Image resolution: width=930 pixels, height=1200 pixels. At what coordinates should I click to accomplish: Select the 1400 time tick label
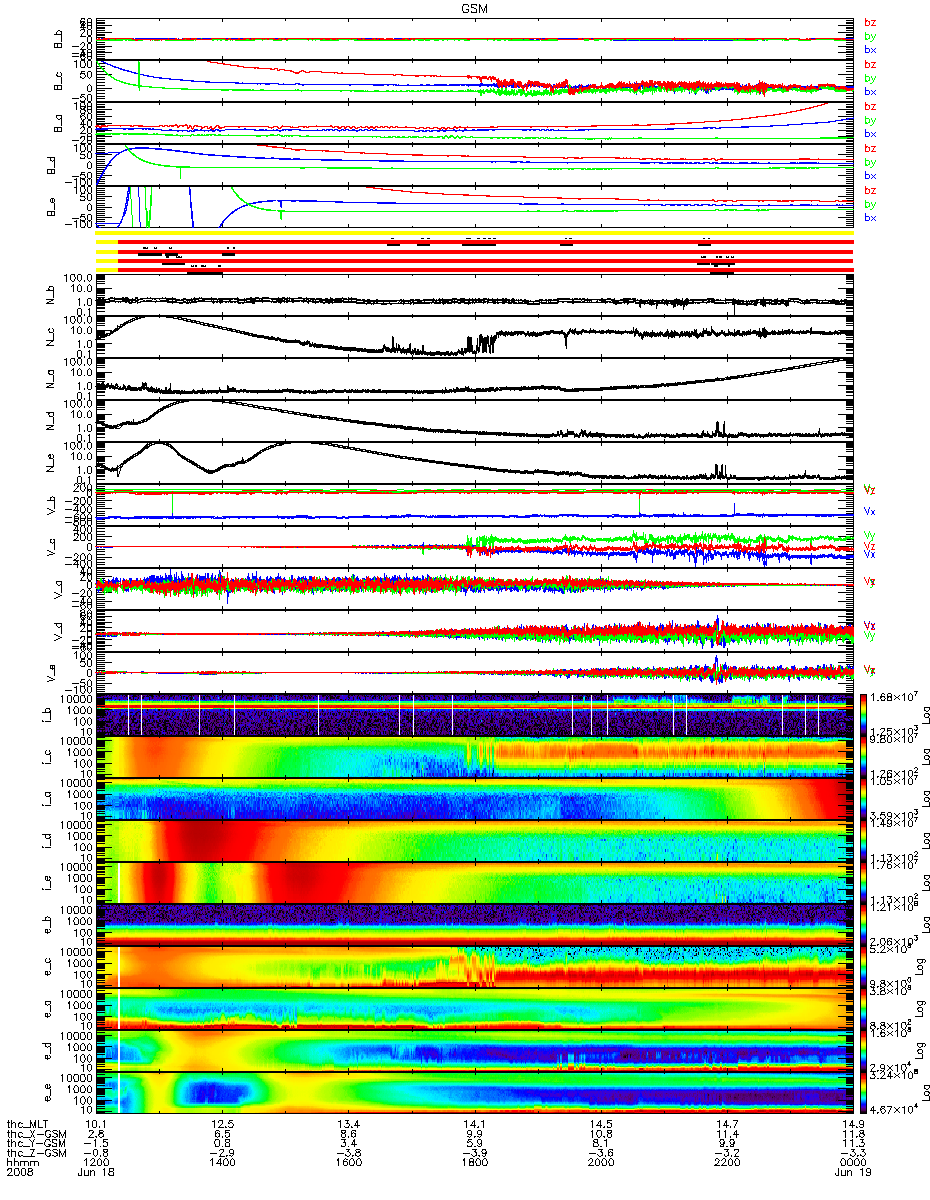pos(222,1164)
